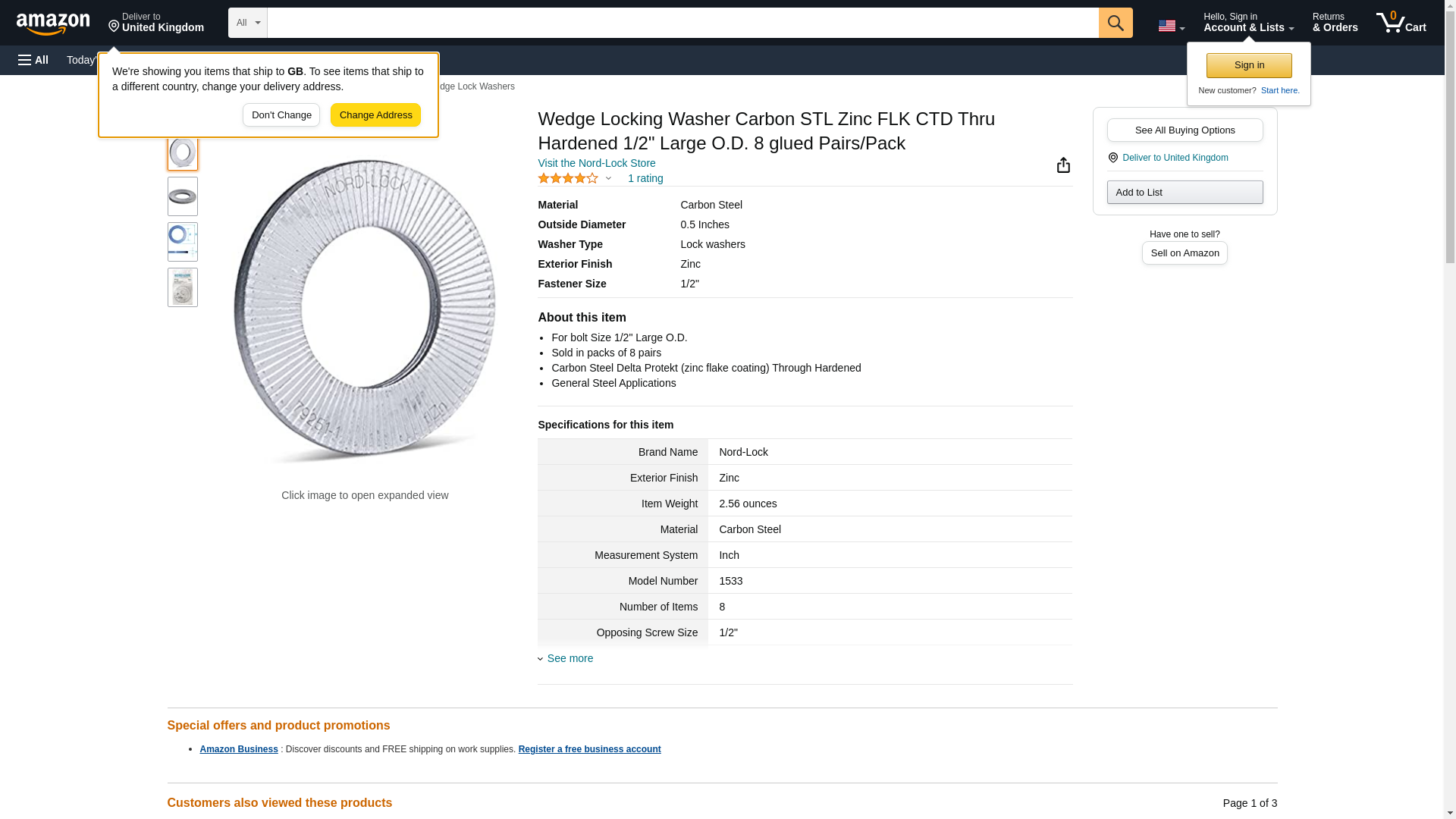Click the share icon near product title
Viewport: 1456px width, 819px height.
[x=1063, y=165]
